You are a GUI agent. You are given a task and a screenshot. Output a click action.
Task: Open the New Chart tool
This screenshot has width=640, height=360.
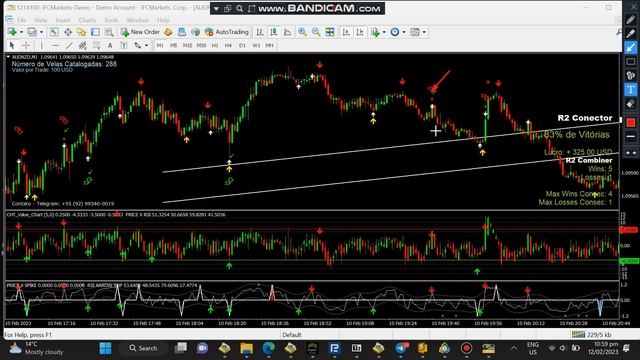[x=12, y=32]
